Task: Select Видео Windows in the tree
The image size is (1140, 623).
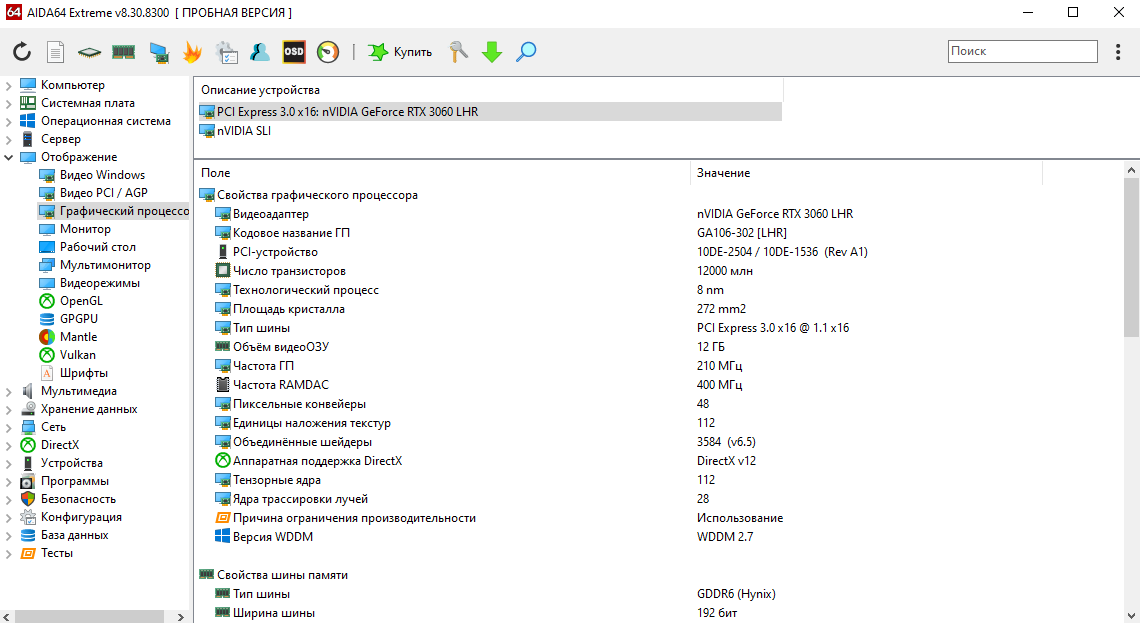Action: [x=102, y=174]
